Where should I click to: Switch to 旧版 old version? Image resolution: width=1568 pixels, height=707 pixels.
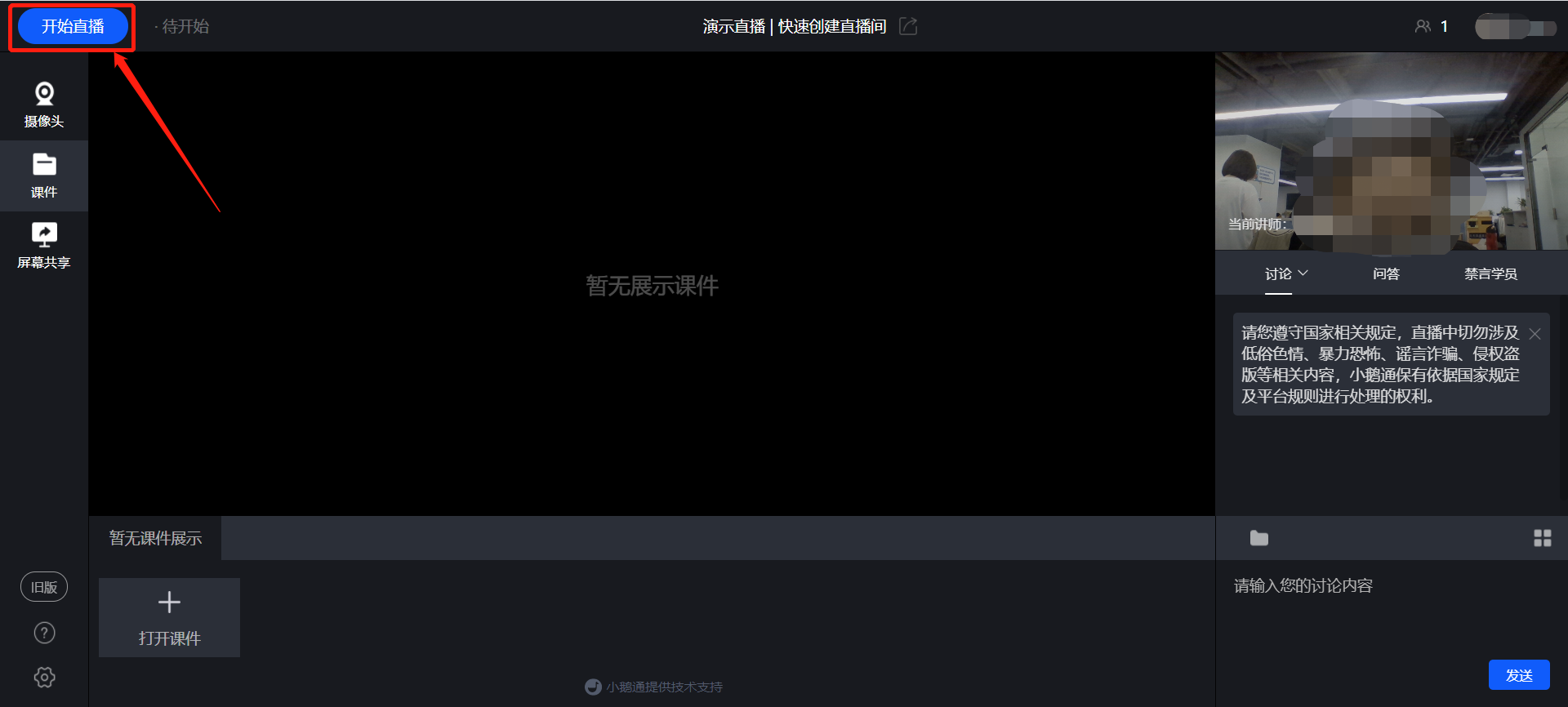[x=44, y=587]
